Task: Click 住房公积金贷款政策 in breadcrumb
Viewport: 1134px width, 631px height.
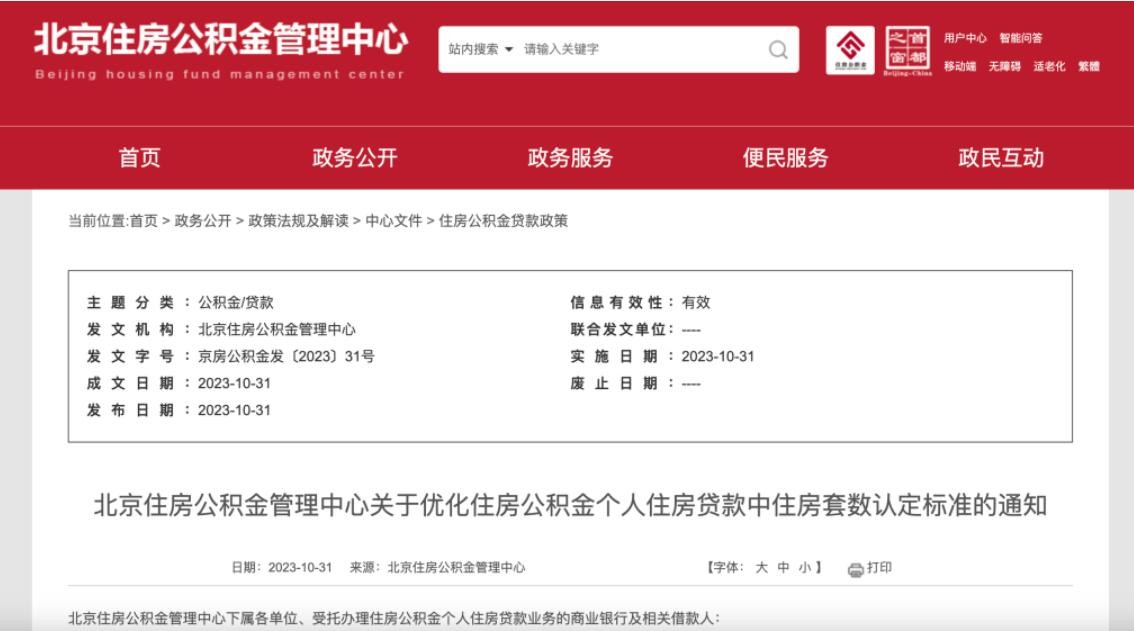Action: click(x=503, y=221)
